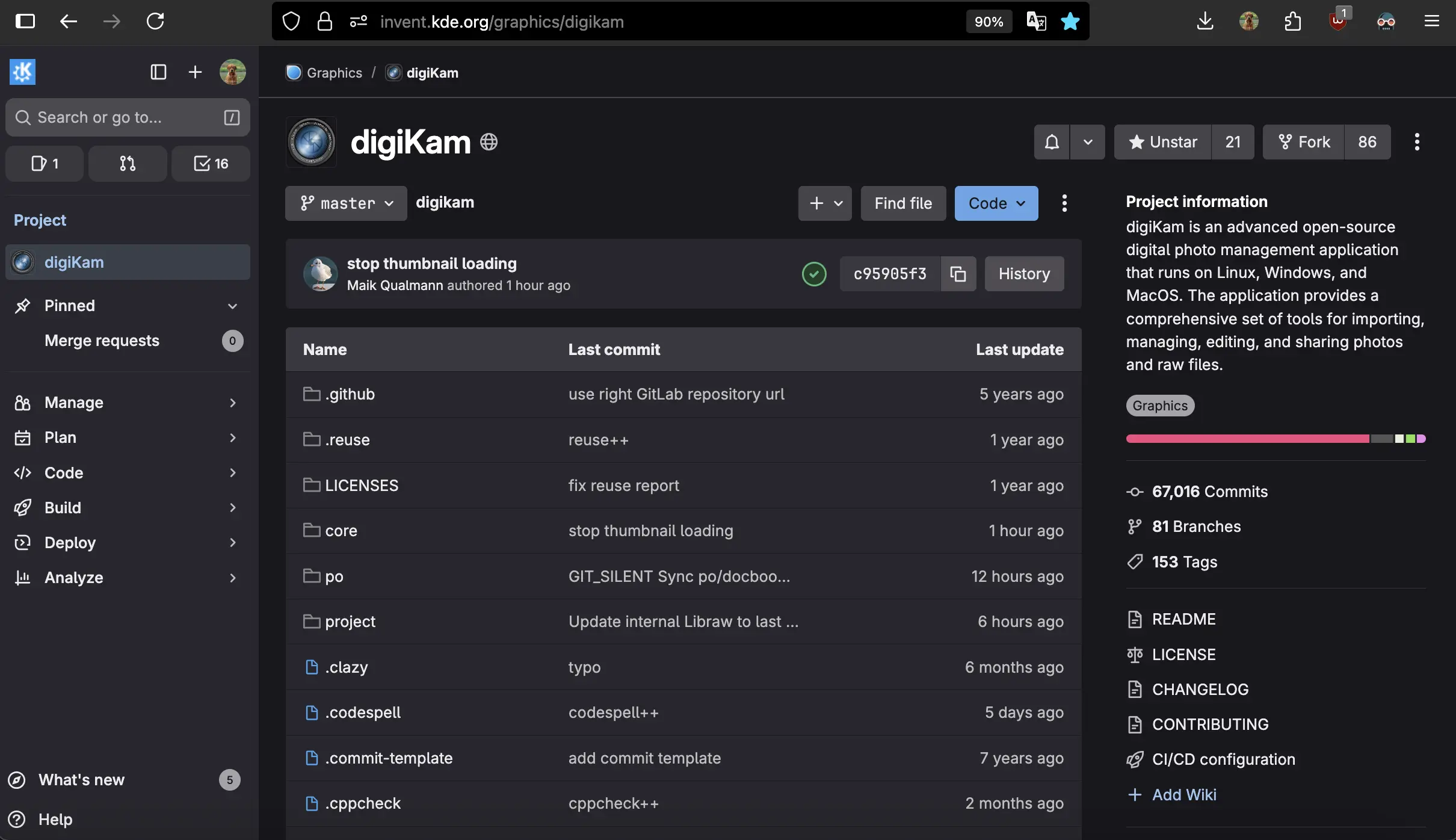Click the merge requests icon in sidebar
Image resolution: width=1456 pixels, height=840 pixels.
128,163
